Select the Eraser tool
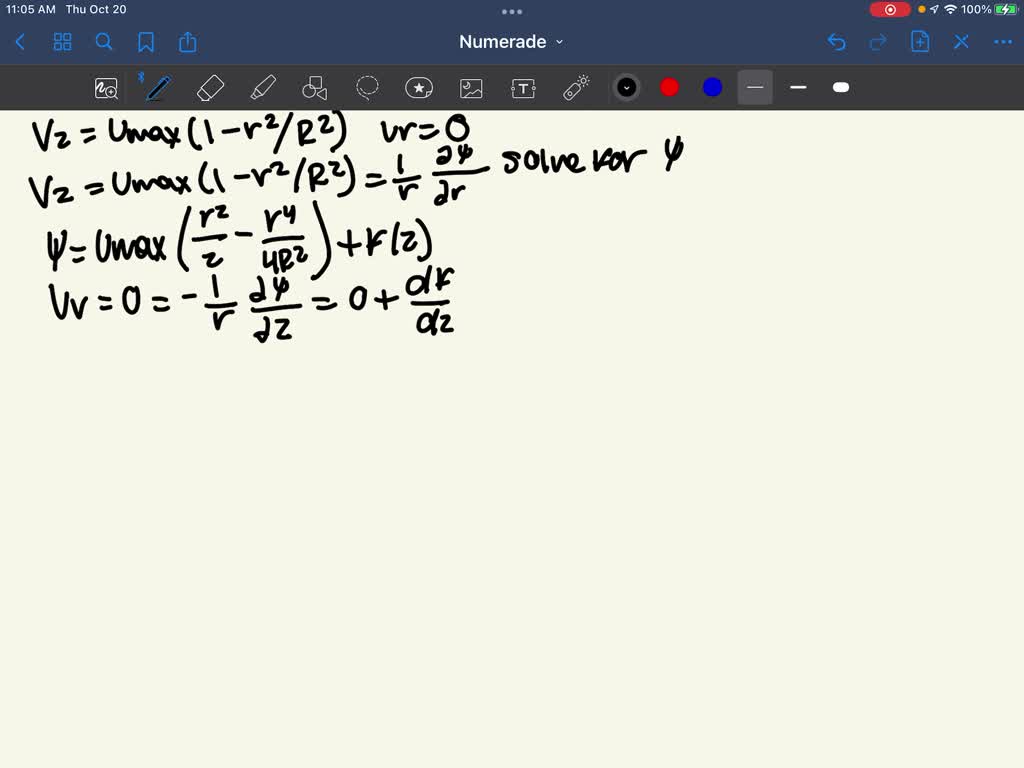This screenshot has width=1024, height=768. [x=210, y=88]
